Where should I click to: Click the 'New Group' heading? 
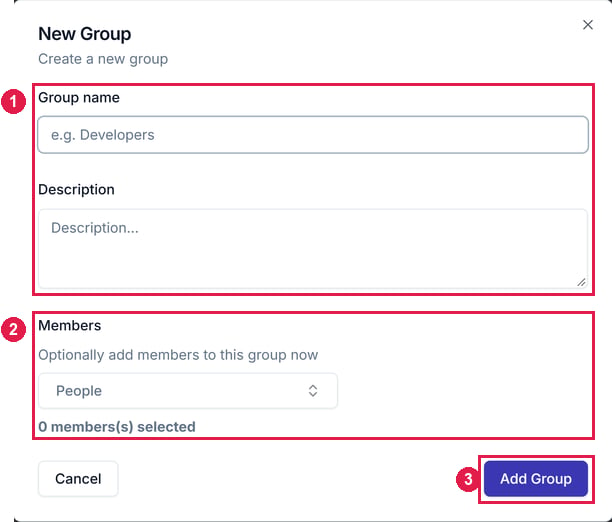84,34
